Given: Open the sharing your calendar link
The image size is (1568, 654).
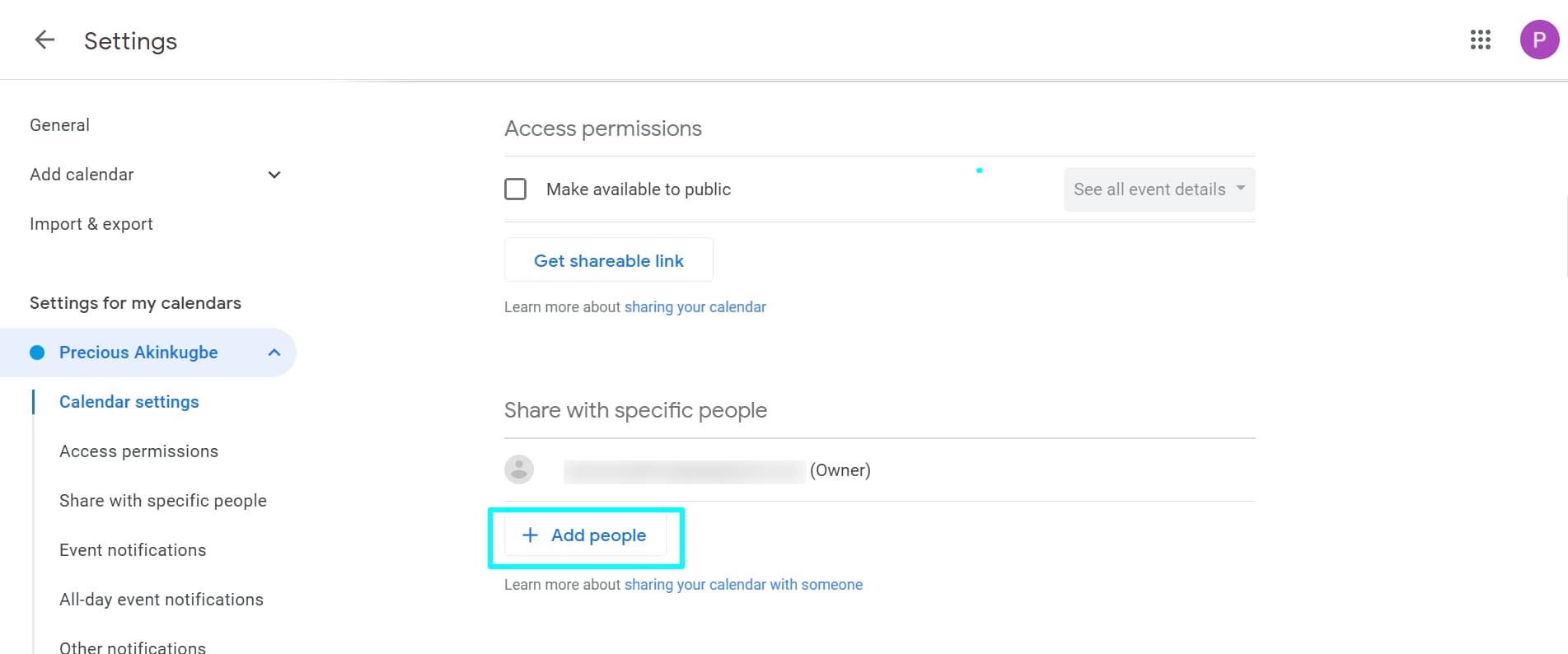Looking at the screenshot, I should click(695, 307).
